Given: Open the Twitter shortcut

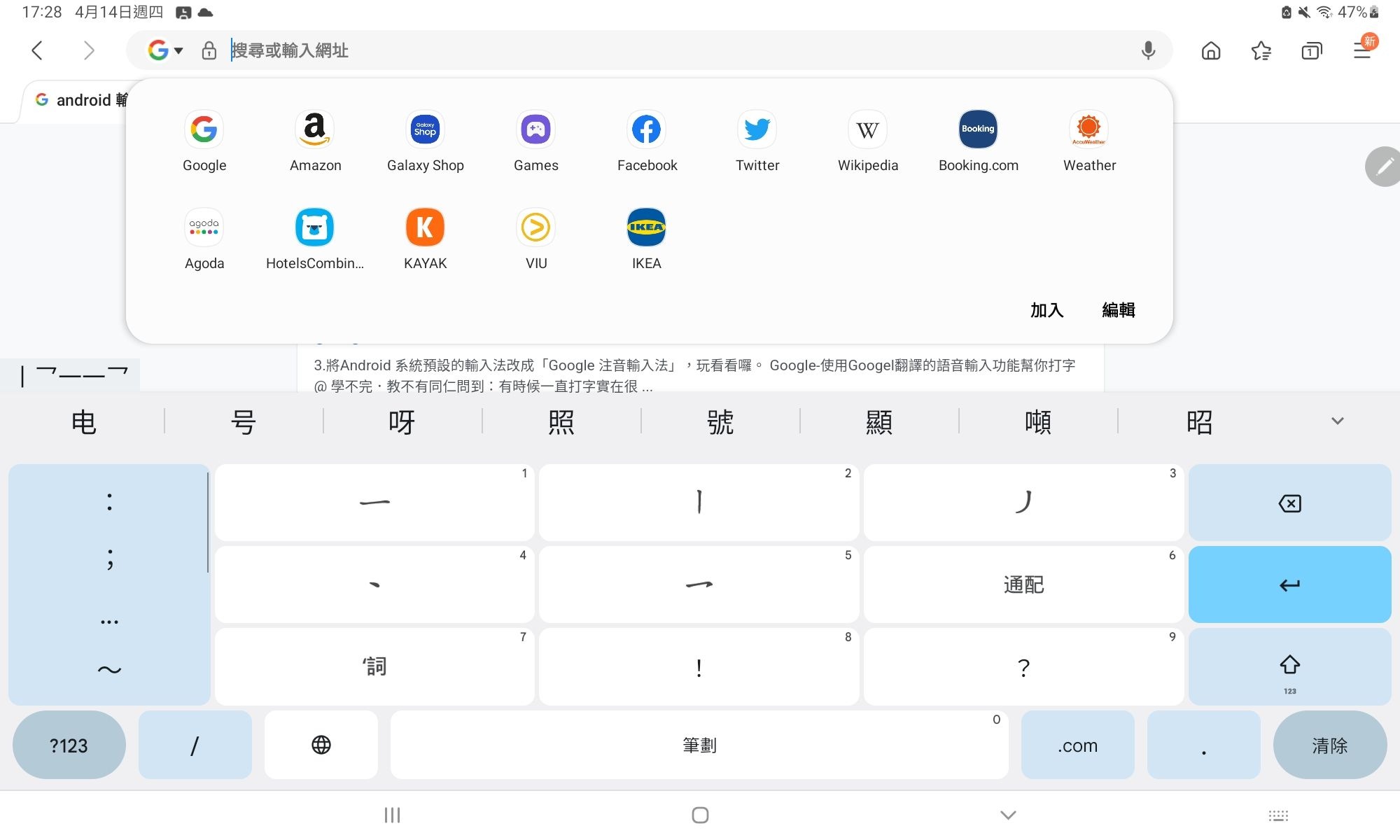Looking at the screenshot, I should click(x=757, y=141).
